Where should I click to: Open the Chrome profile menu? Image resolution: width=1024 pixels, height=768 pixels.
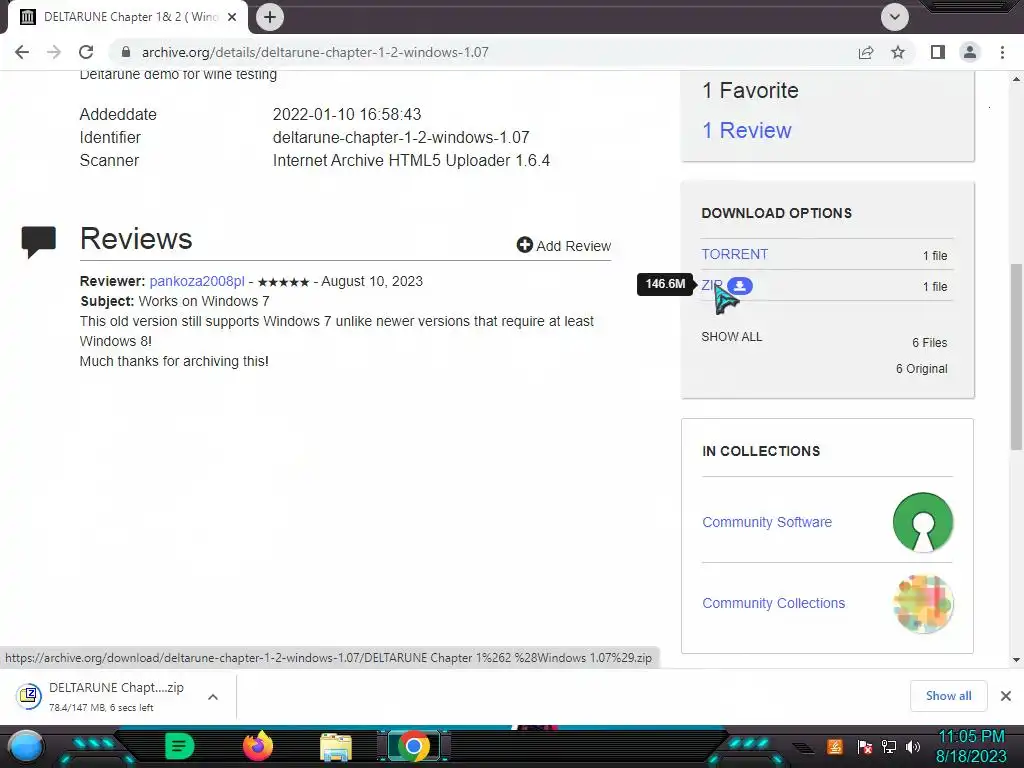click(x=970, y=52)
